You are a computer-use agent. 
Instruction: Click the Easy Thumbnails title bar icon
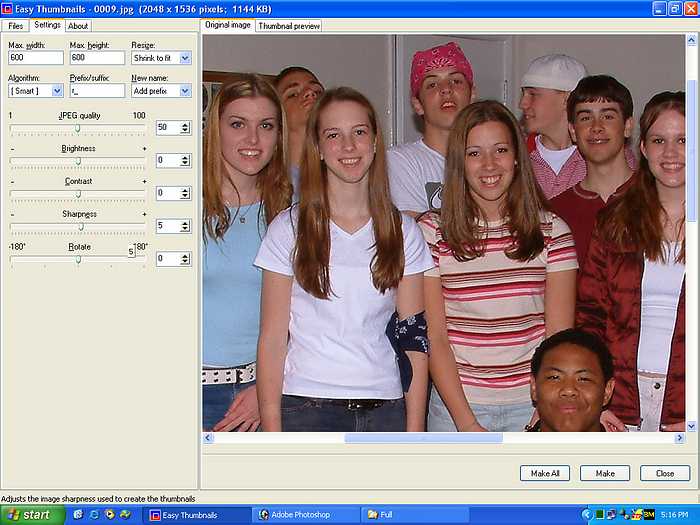[x=8, y=8]
